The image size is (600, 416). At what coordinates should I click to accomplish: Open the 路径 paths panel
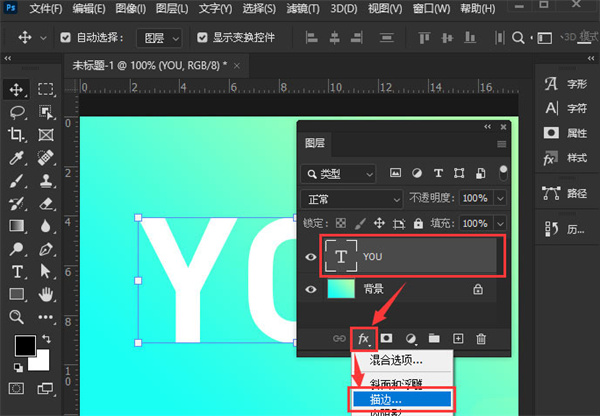tap(566, 193)
